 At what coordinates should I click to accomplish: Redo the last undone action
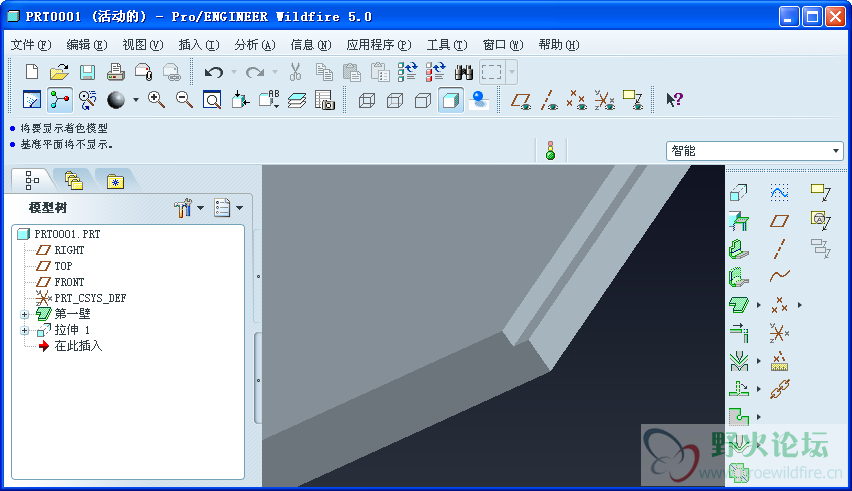[x=255, y=72]
